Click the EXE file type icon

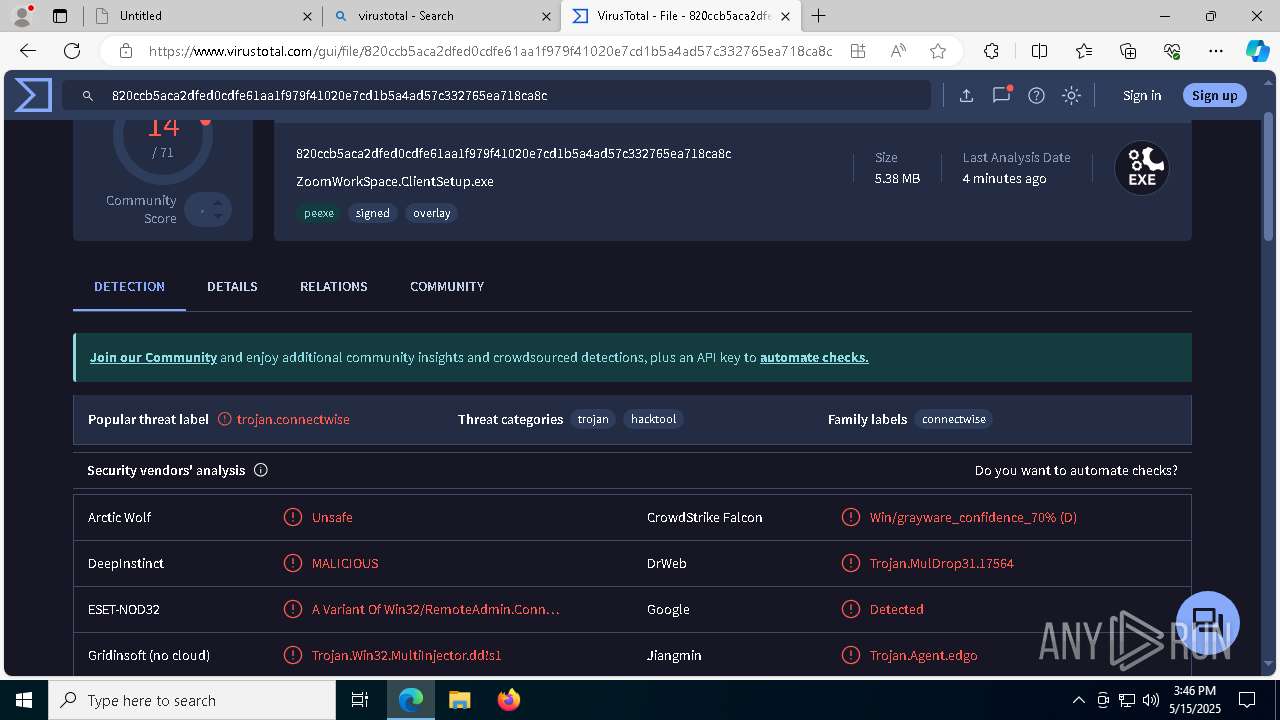pyautogui.click(x=1141, y=168)
